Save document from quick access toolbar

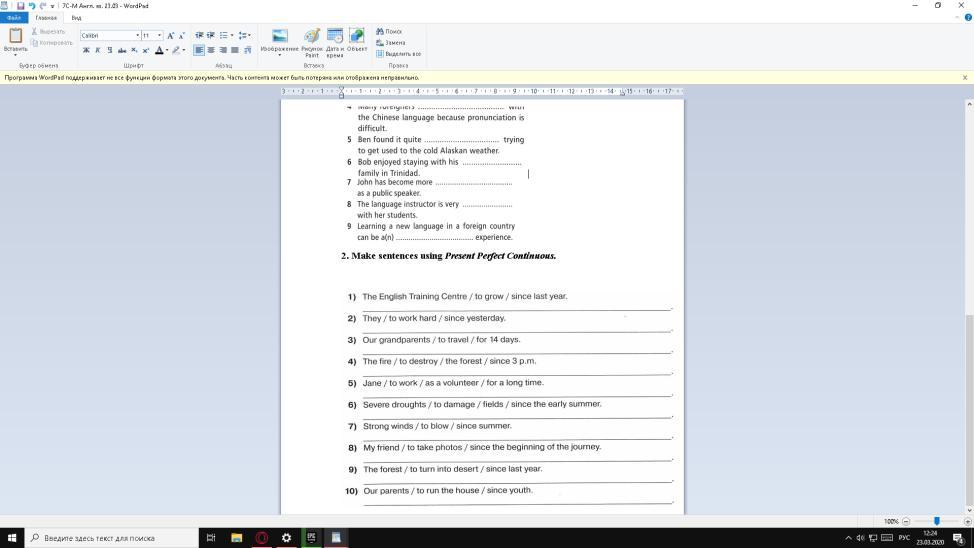[20, 5]
